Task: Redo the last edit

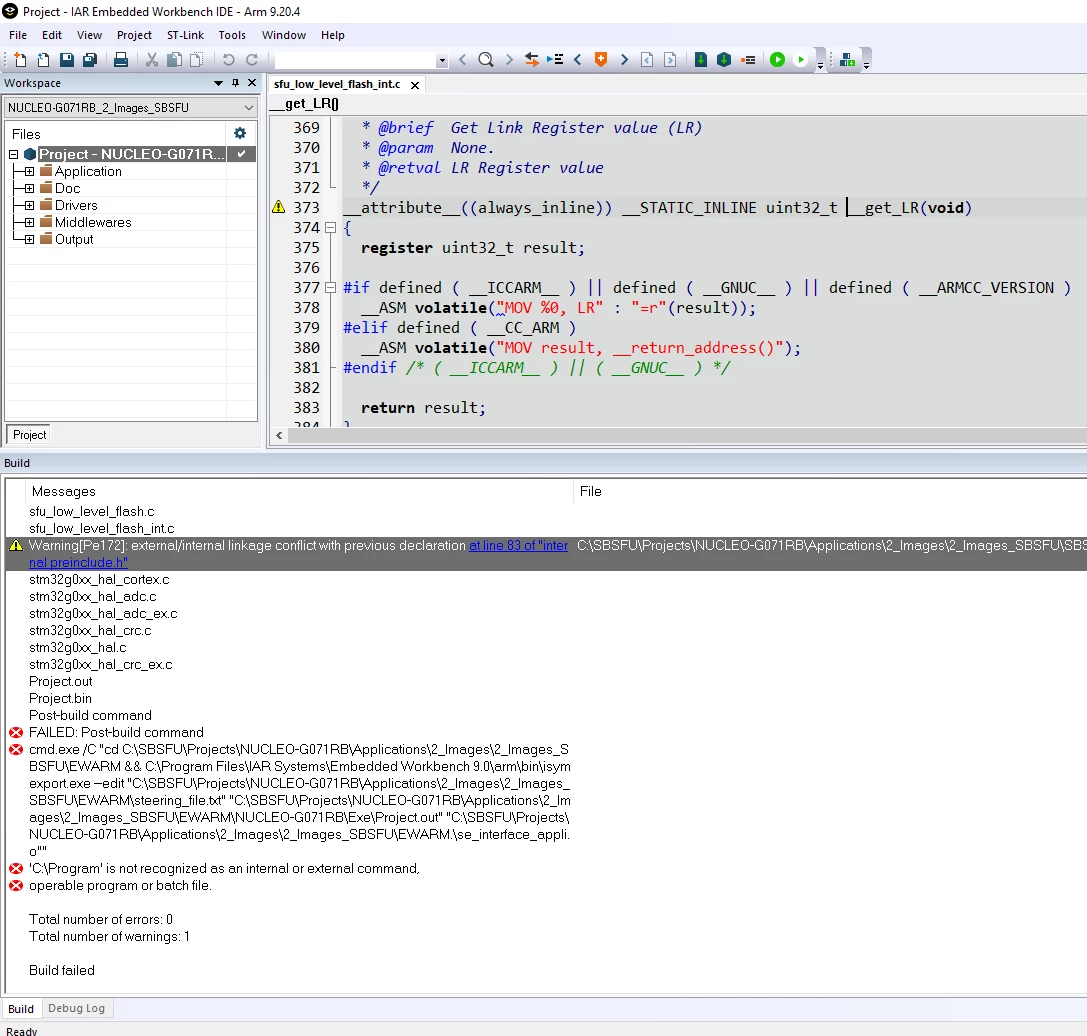Action: [x=252, y=60]
